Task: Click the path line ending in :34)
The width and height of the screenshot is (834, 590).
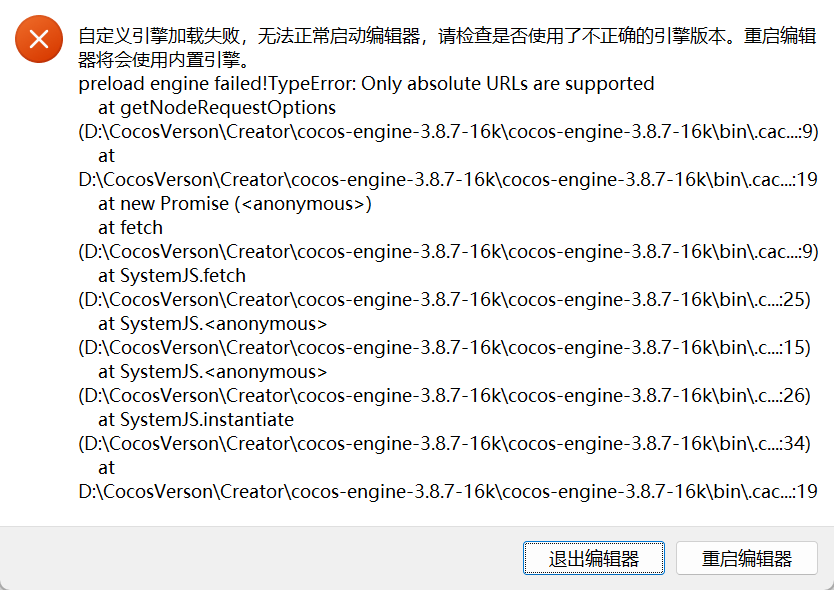Action: click(448, 444)
